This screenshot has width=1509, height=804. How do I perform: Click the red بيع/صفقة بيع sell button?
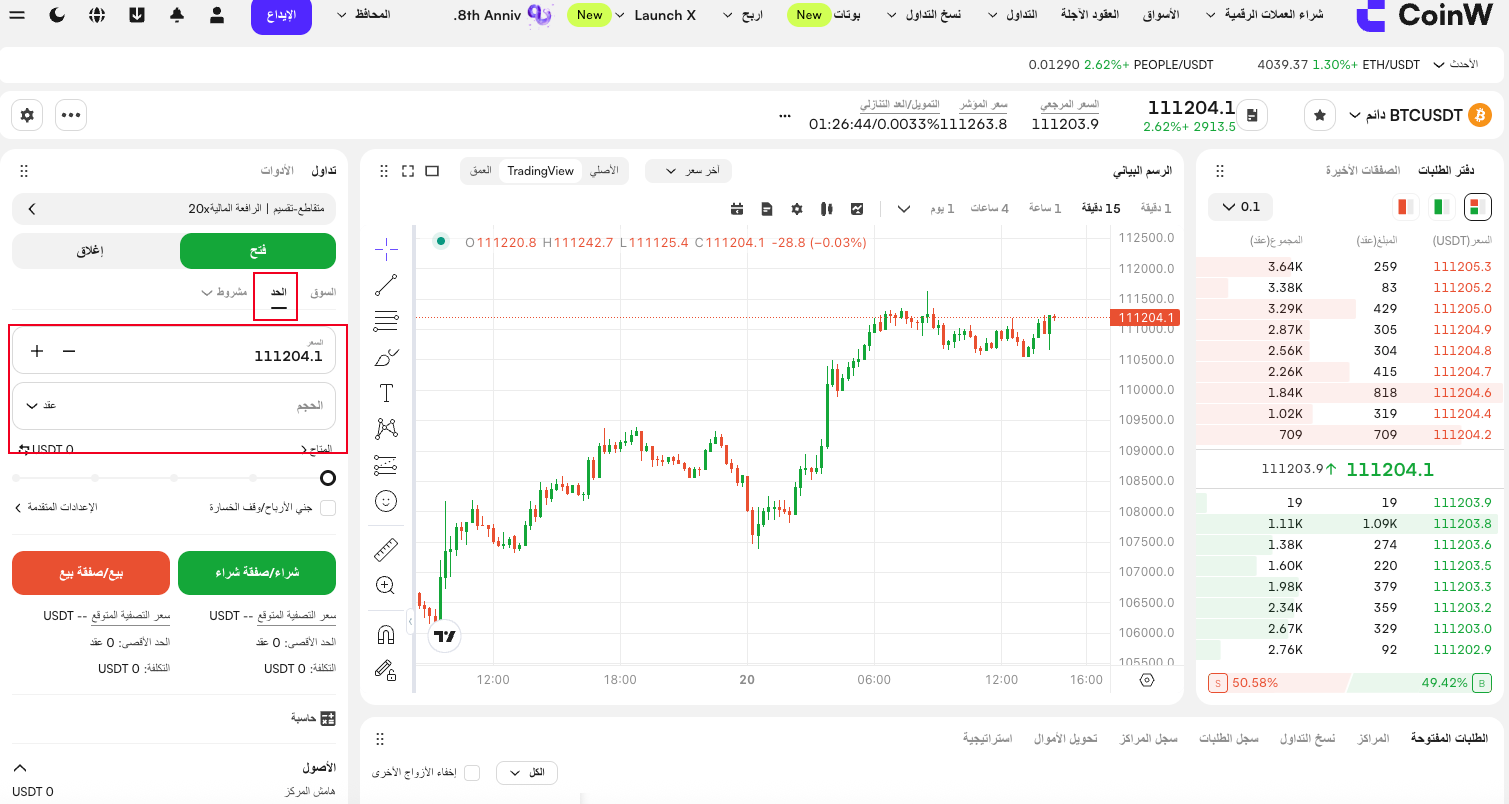coord(91,573)
